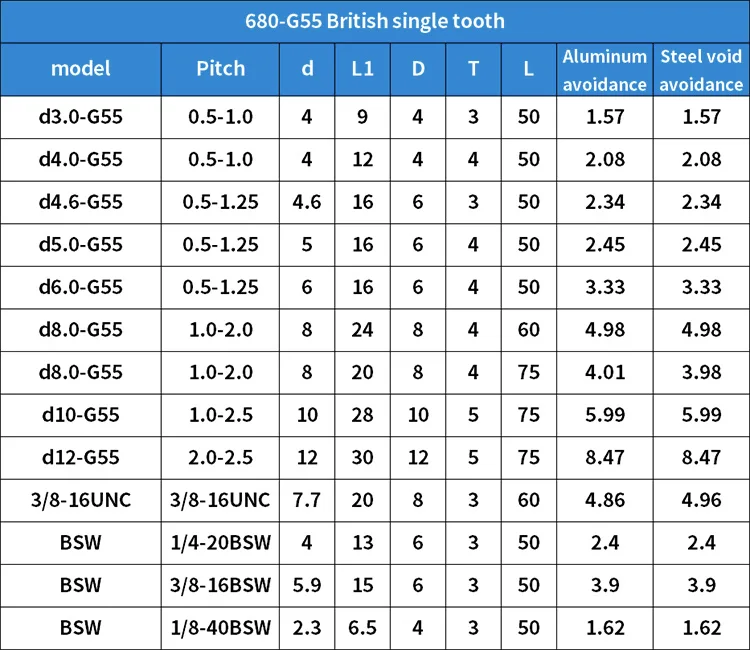
Task: Click the "T" column header
Action: point(473,69)
